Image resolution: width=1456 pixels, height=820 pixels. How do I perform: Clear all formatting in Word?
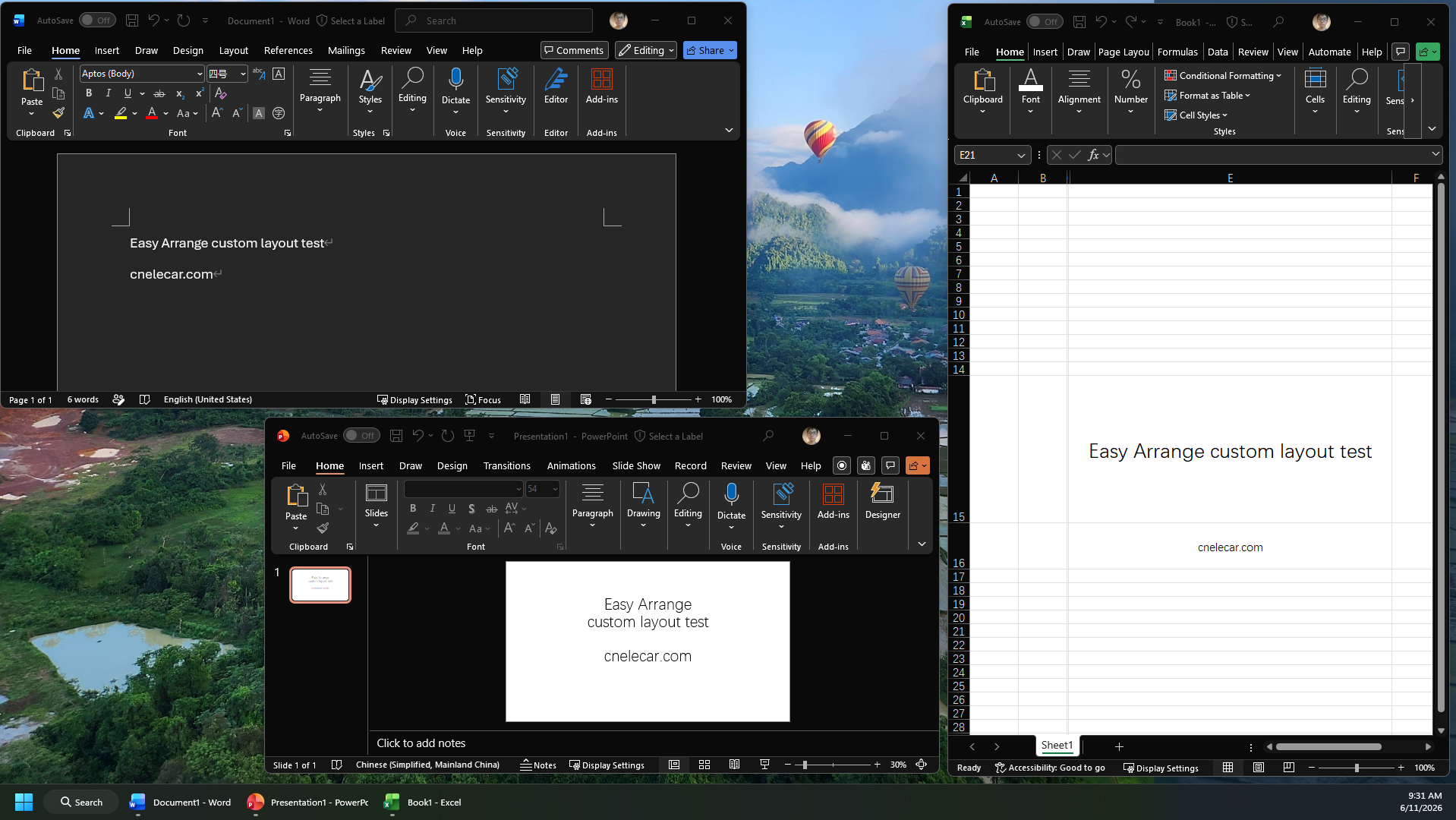click(x=221, y=93)
